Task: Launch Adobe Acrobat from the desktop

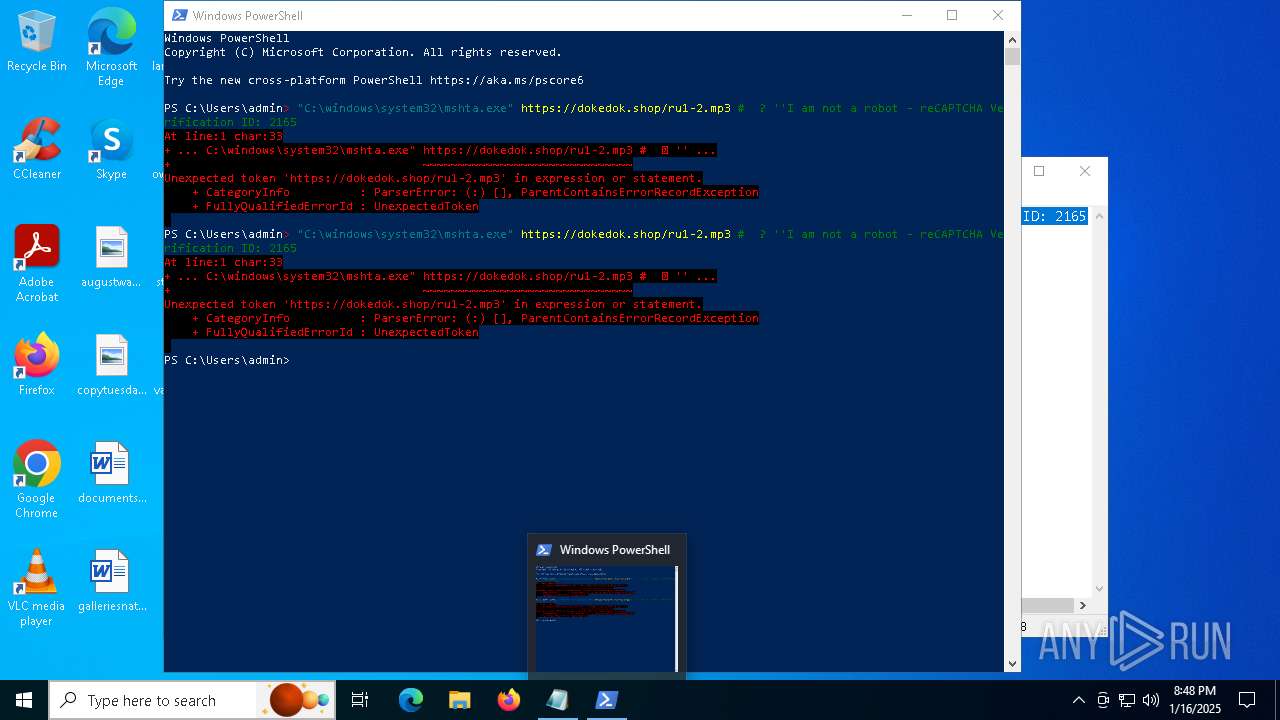Action: (37, 264)
